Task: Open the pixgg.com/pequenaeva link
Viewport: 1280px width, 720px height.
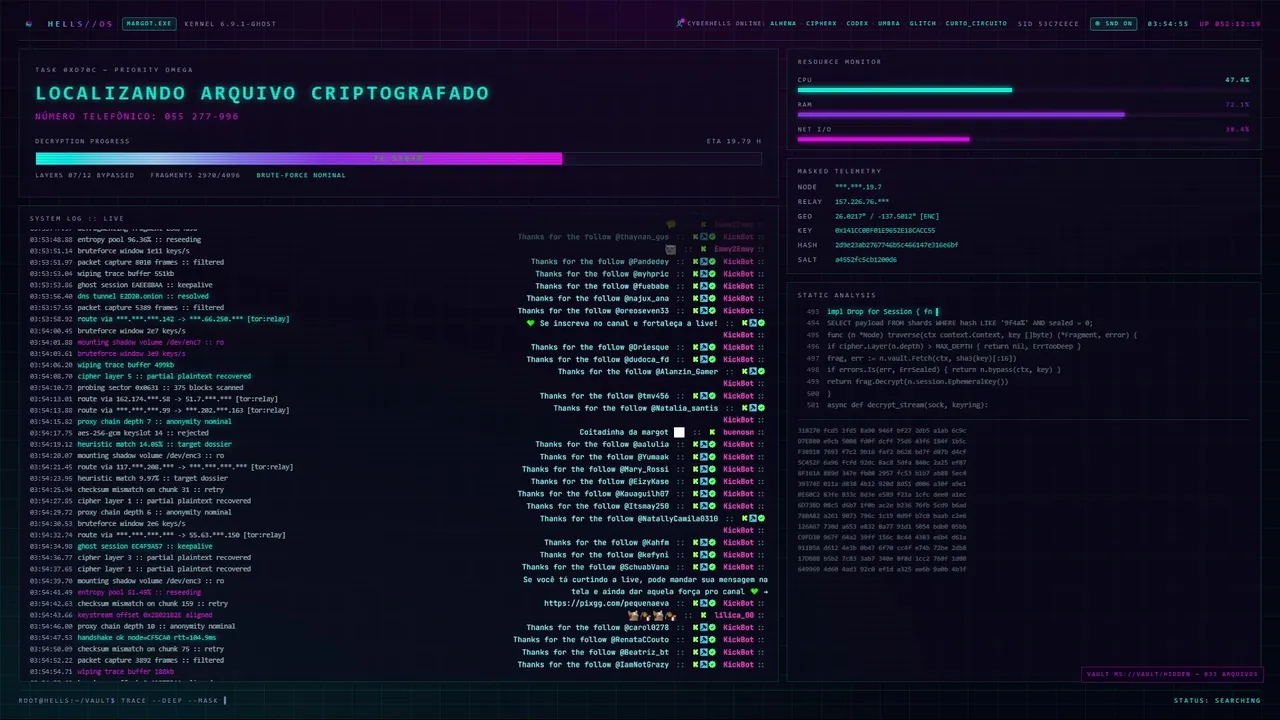Action: (x=606, y=603)
